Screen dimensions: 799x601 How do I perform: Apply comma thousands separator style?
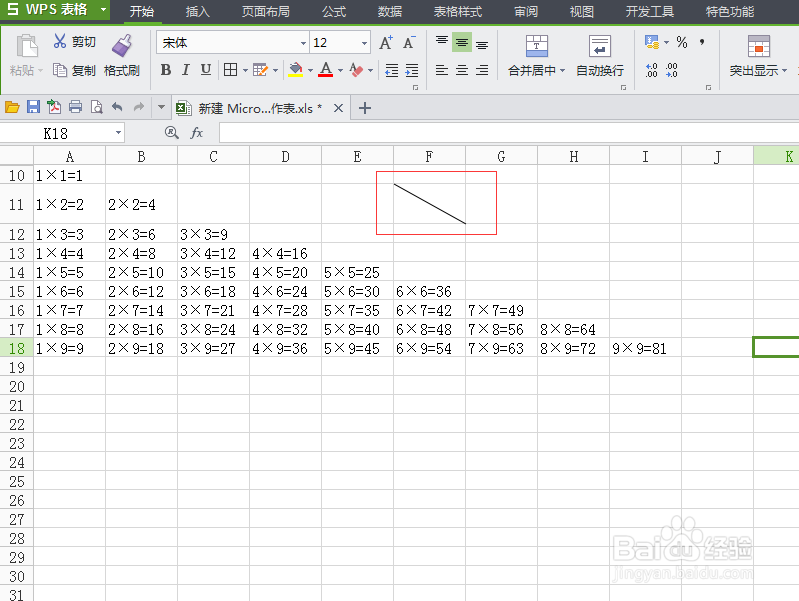(702, 42)
